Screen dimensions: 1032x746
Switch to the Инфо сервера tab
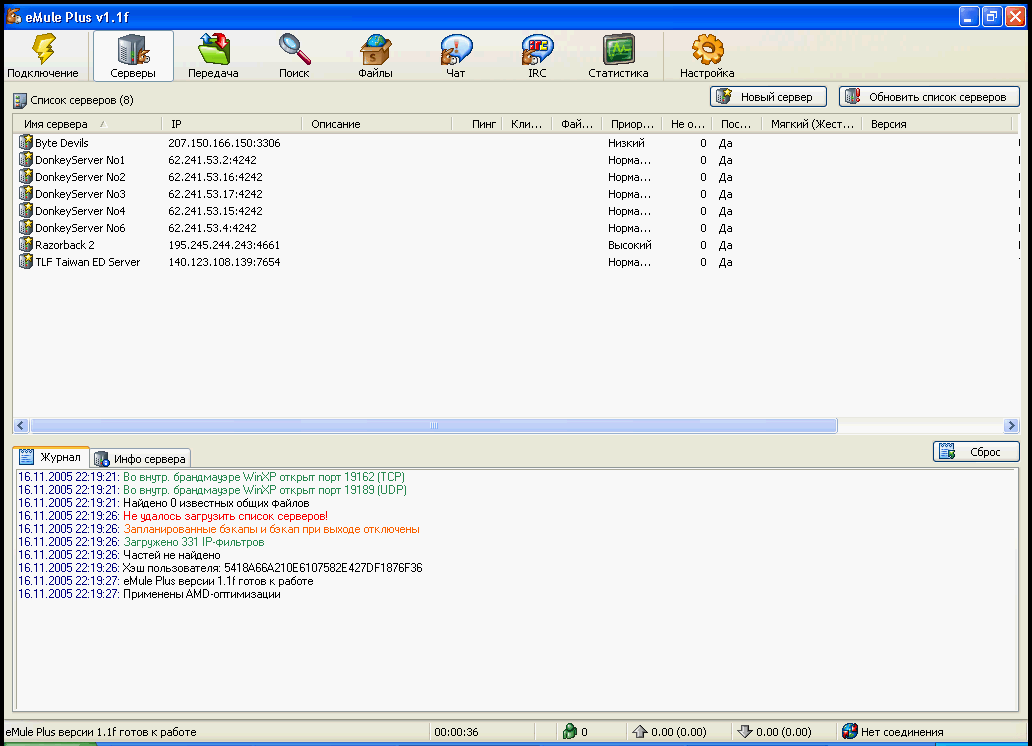[140, 459]
